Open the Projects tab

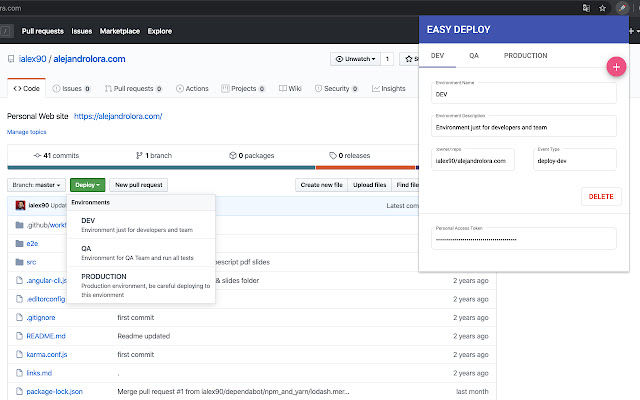click(x=243, y=89)
